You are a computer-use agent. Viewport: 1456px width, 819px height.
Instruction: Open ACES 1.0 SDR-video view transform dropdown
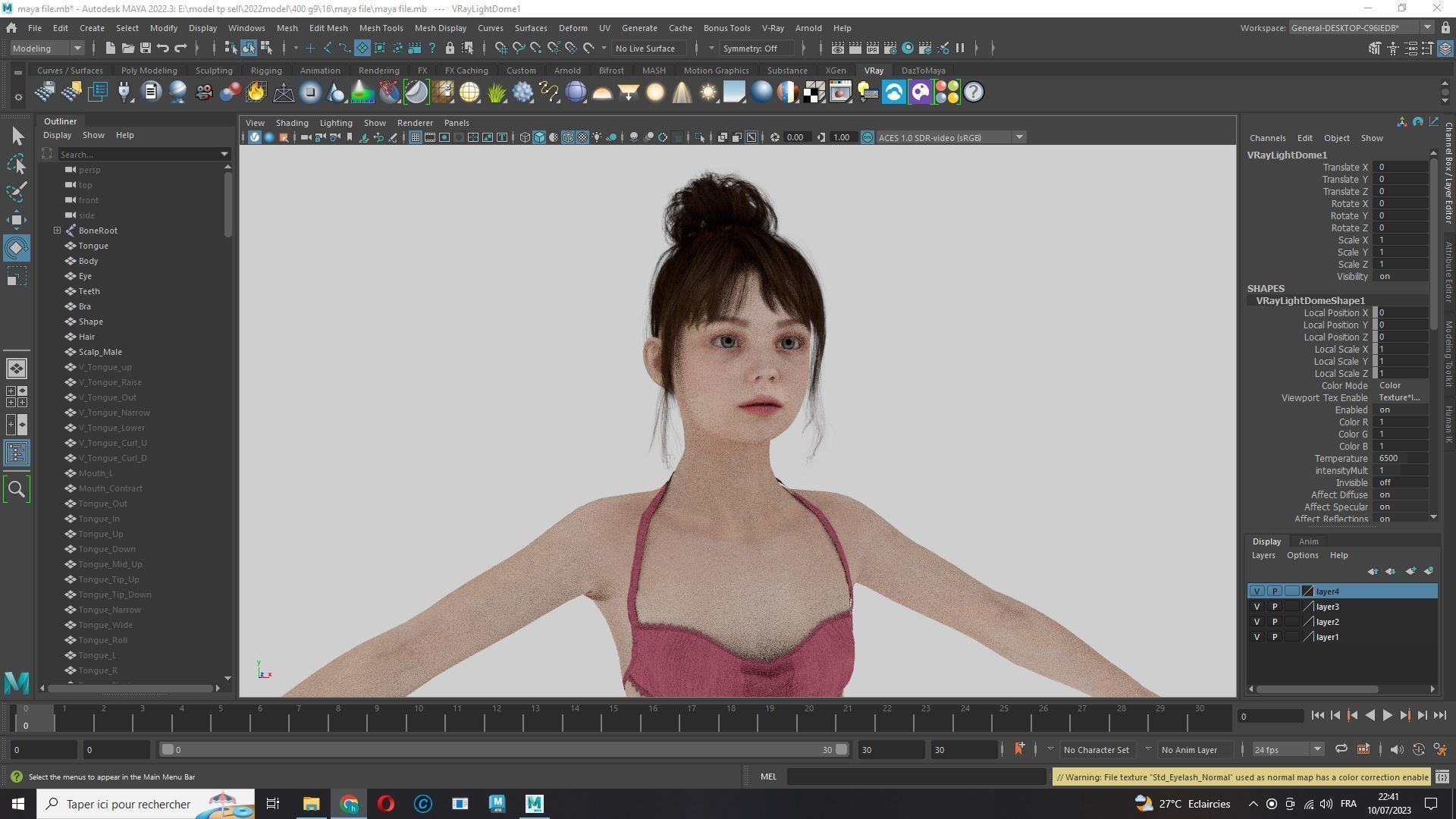951,137
